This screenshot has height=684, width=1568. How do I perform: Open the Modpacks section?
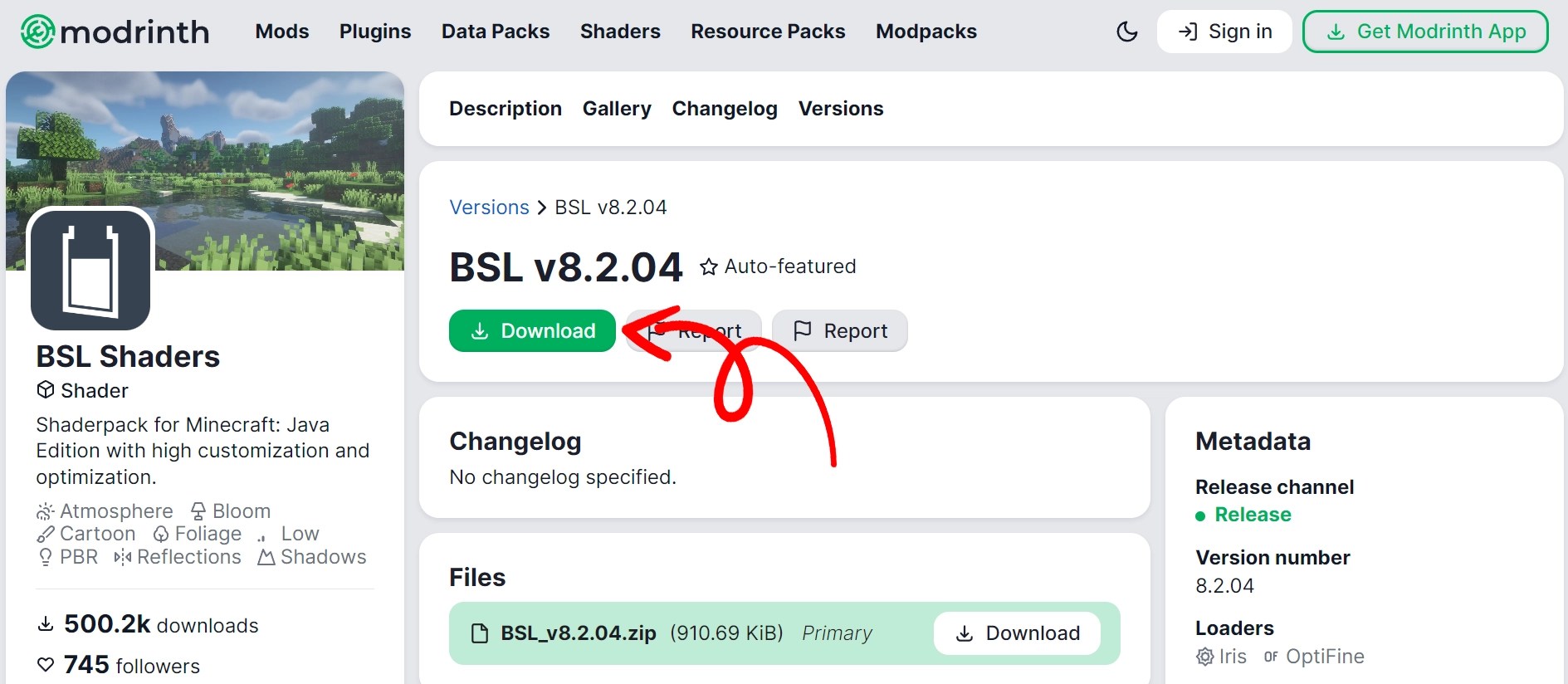coord(926,32)
